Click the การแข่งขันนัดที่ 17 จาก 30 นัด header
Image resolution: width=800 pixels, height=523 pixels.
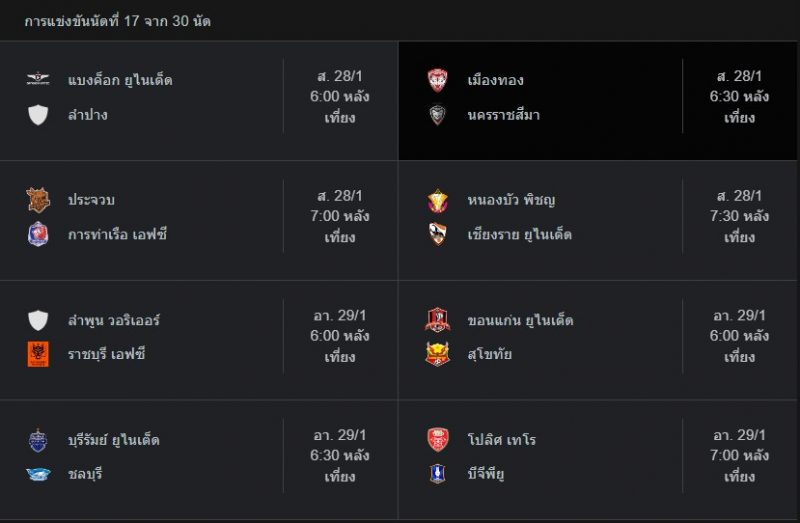point(117,21)
